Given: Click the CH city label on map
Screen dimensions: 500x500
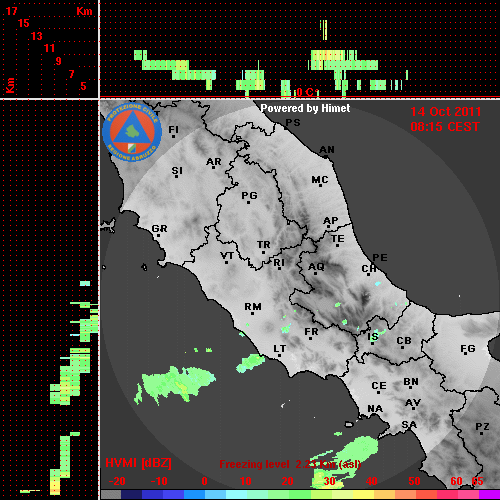Looking at the screenshot, I should pos(369,268).
